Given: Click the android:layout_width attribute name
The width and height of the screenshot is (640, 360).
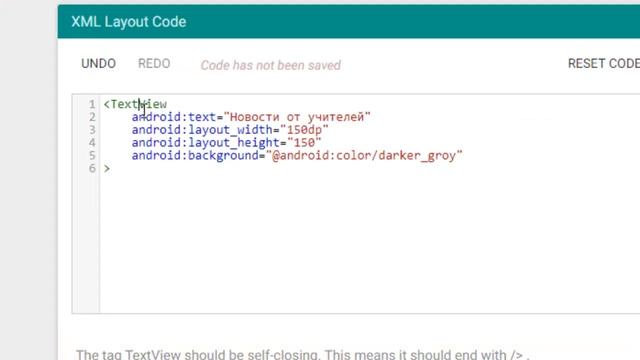Looking at the screenshot, I should pyautogui.click(x=202, y=130).
